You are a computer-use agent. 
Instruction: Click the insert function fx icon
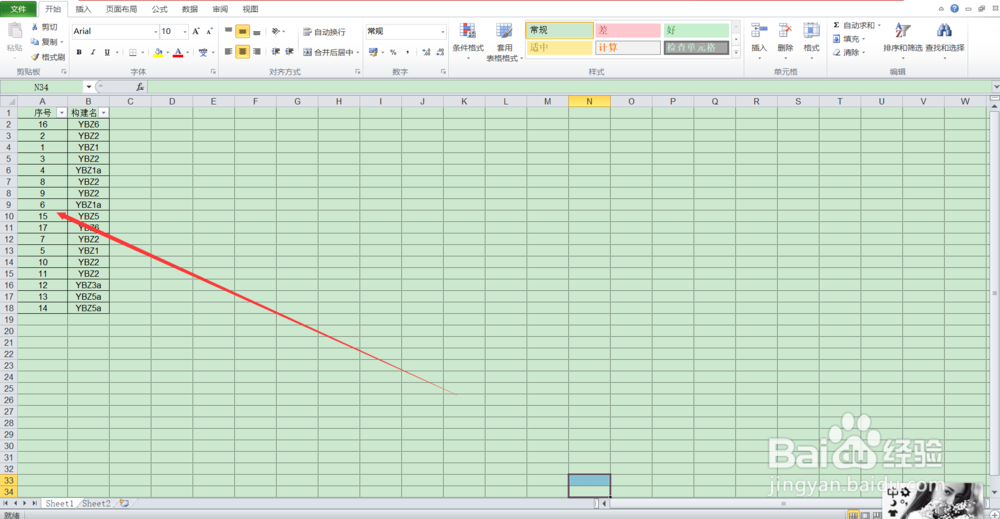pyautogui.click(x=140, y=87)
